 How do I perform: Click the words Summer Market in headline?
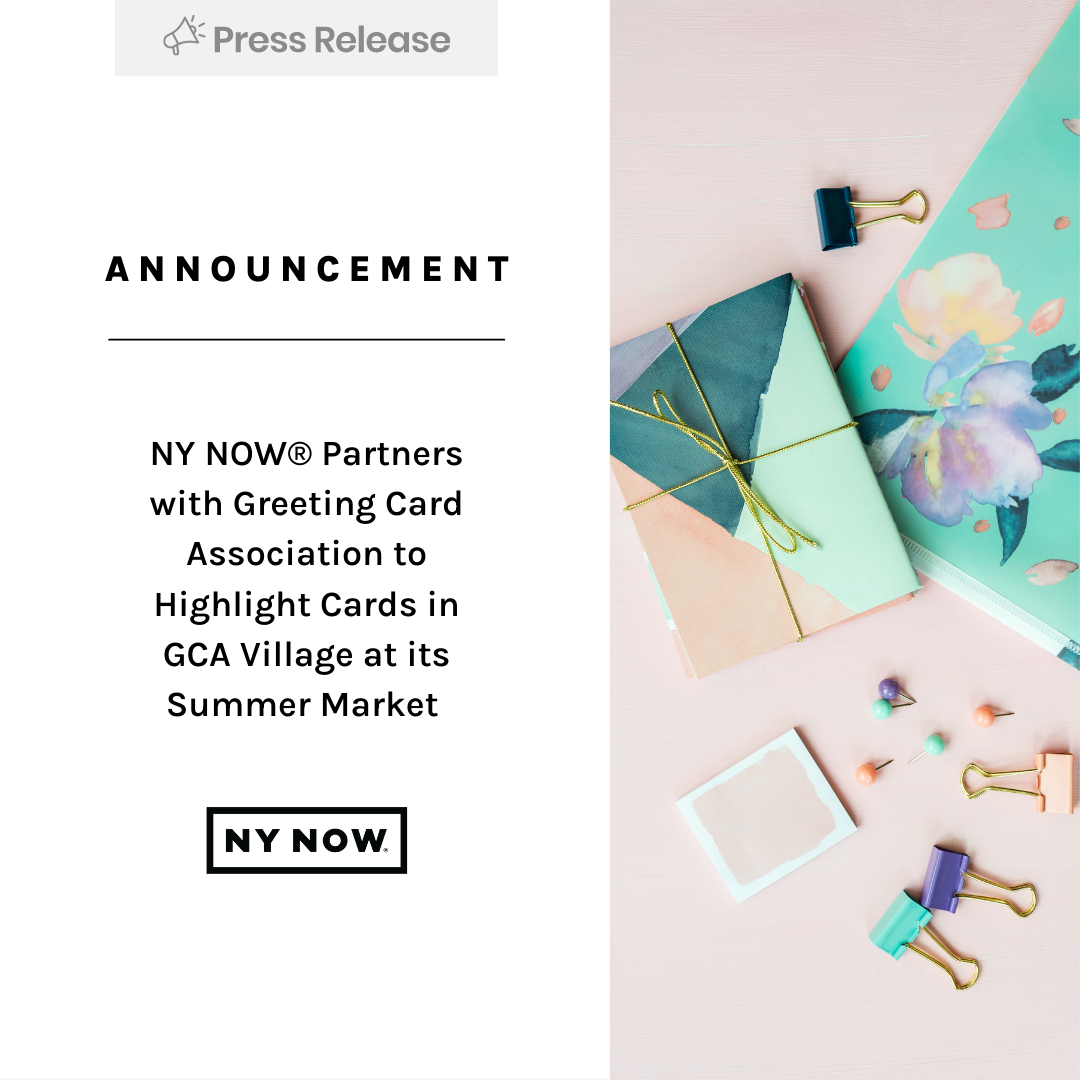click(302, 705)
